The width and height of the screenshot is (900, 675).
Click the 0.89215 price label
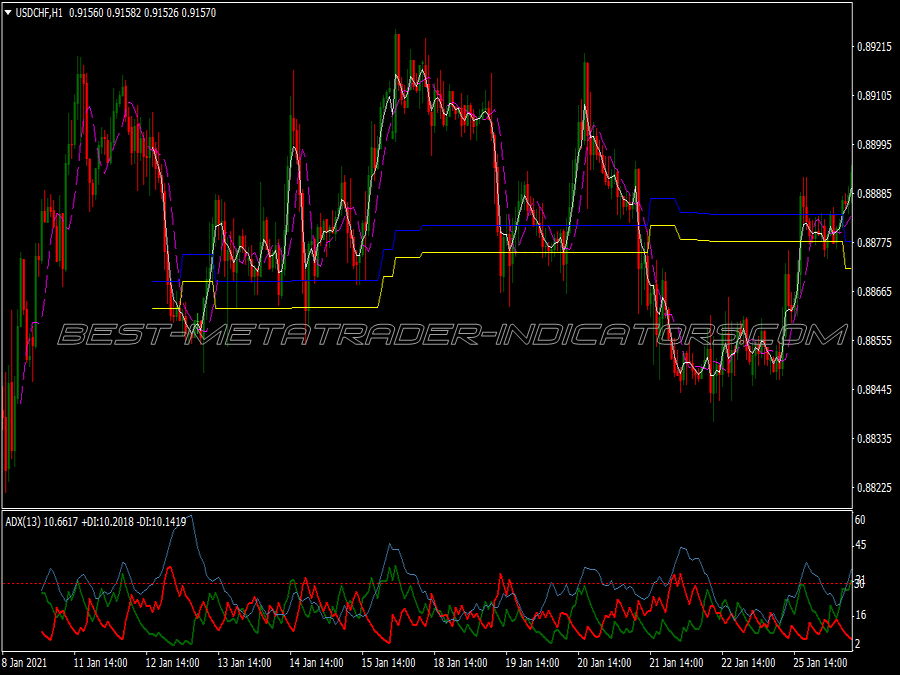[x=874, y=47]
